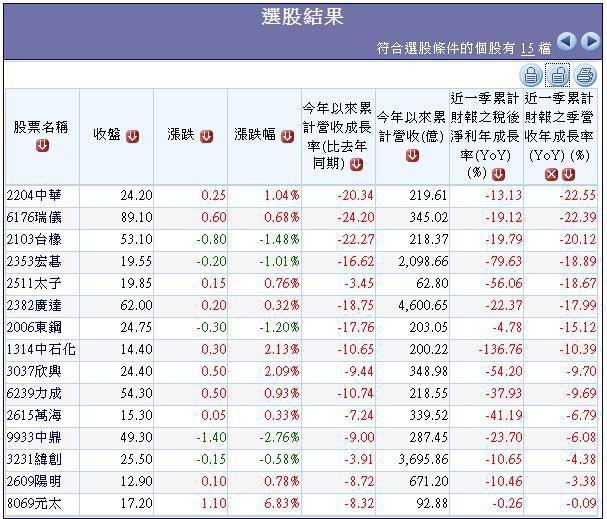The image size is (607, 519).
Task: Click closing price 62.00 of 廣達
Action: click(136, 305)
